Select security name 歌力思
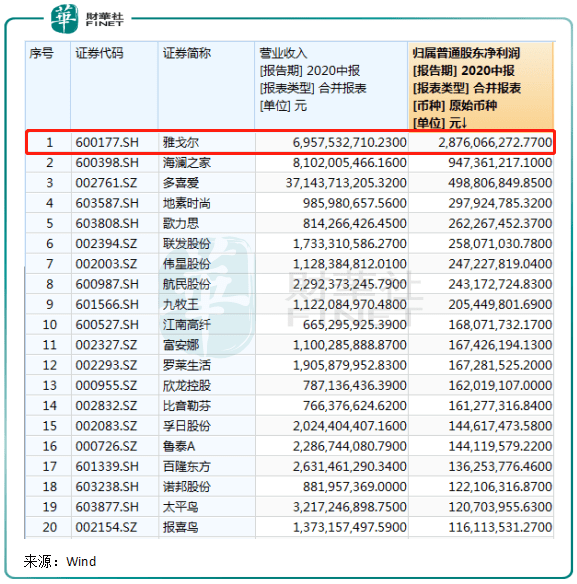Viewport: 577px width, 584px height. (x=181, y=223)
